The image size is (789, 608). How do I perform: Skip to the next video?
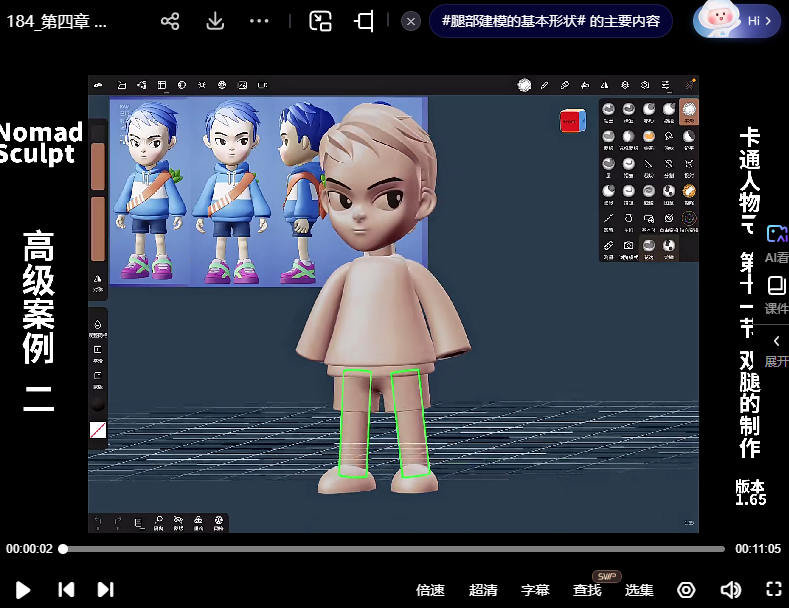[105, 590]
